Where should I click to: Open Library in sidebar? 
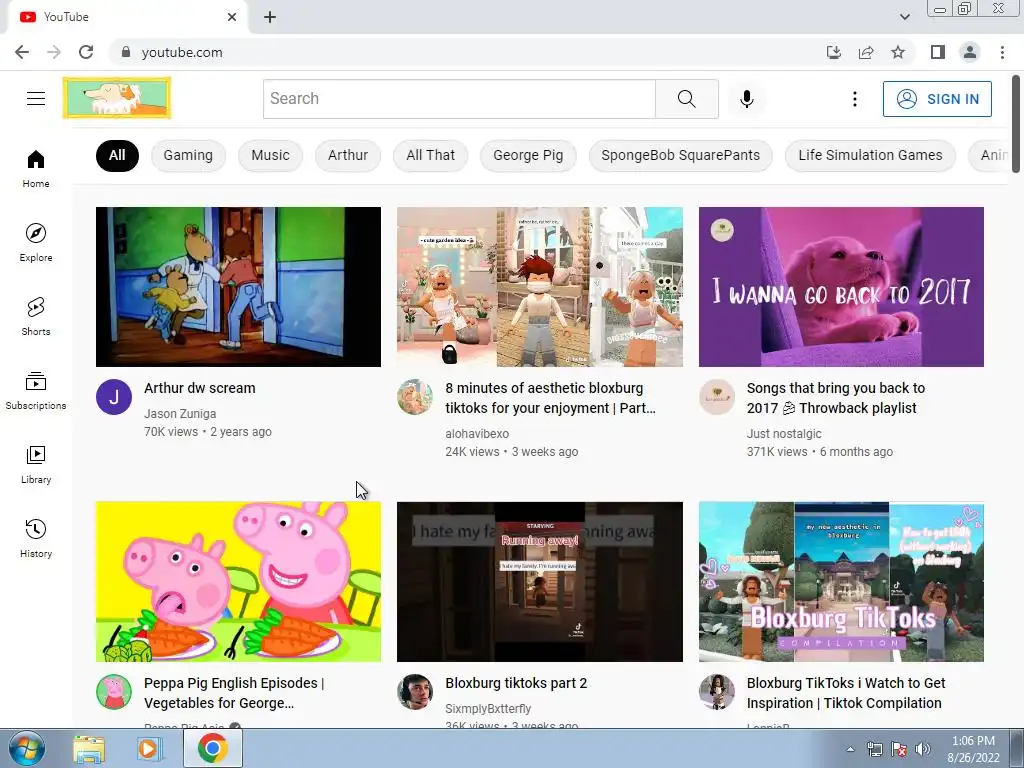point(36,464)
